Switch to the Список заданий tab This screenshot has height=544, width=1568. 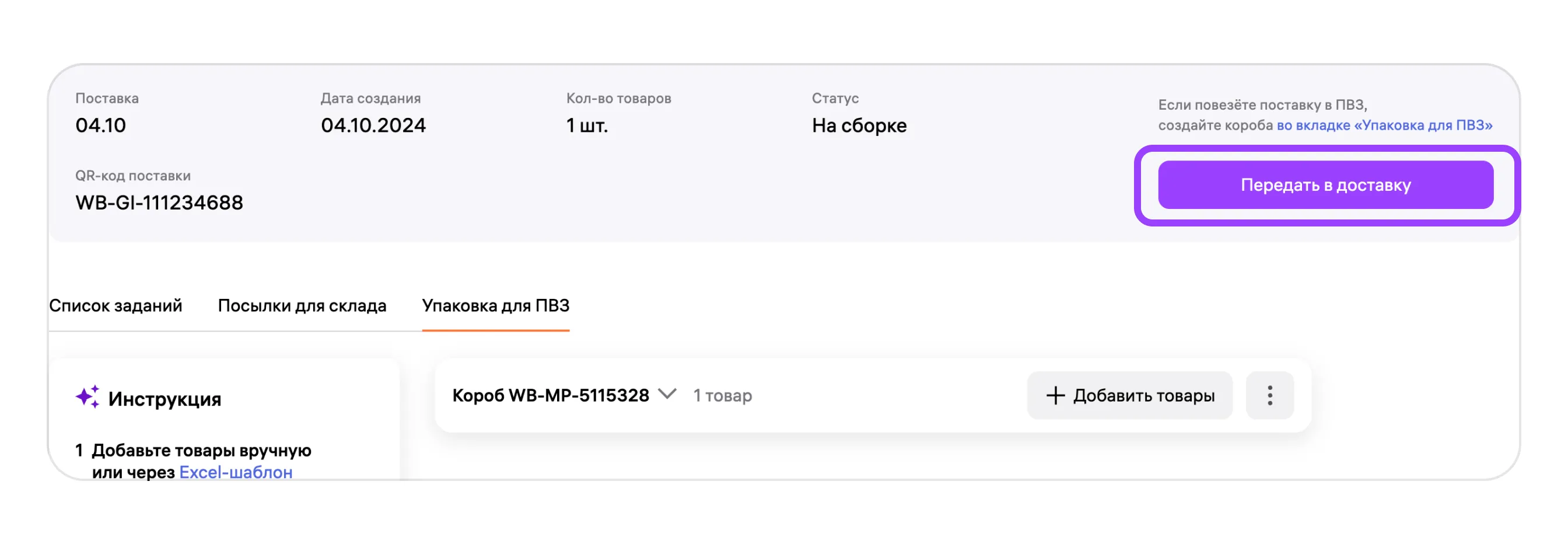pos(116,305)
